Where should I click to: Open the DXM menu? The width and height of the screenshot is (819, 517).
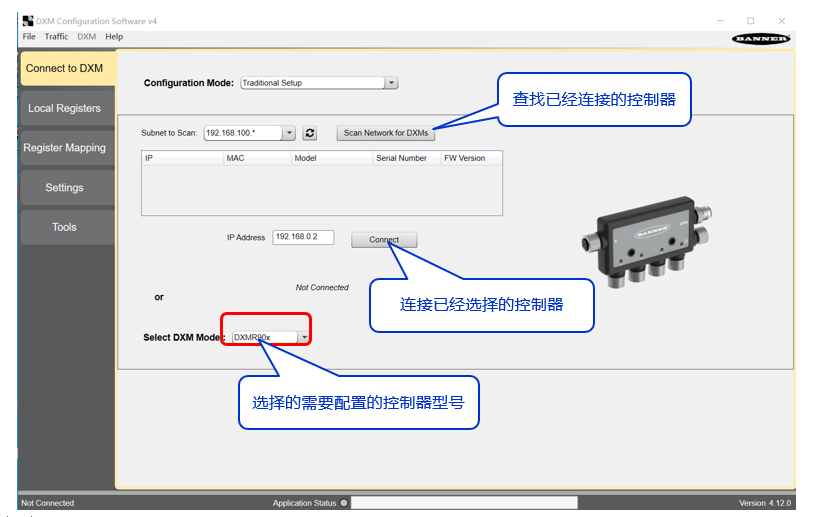click(x=87, y=37)
